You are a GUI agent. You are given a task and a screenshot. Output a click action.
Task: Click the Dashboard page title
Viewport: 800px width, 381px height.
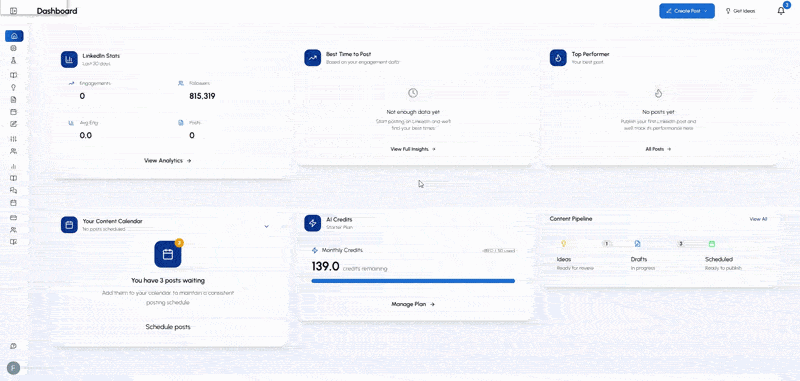(x=57, y=11)
